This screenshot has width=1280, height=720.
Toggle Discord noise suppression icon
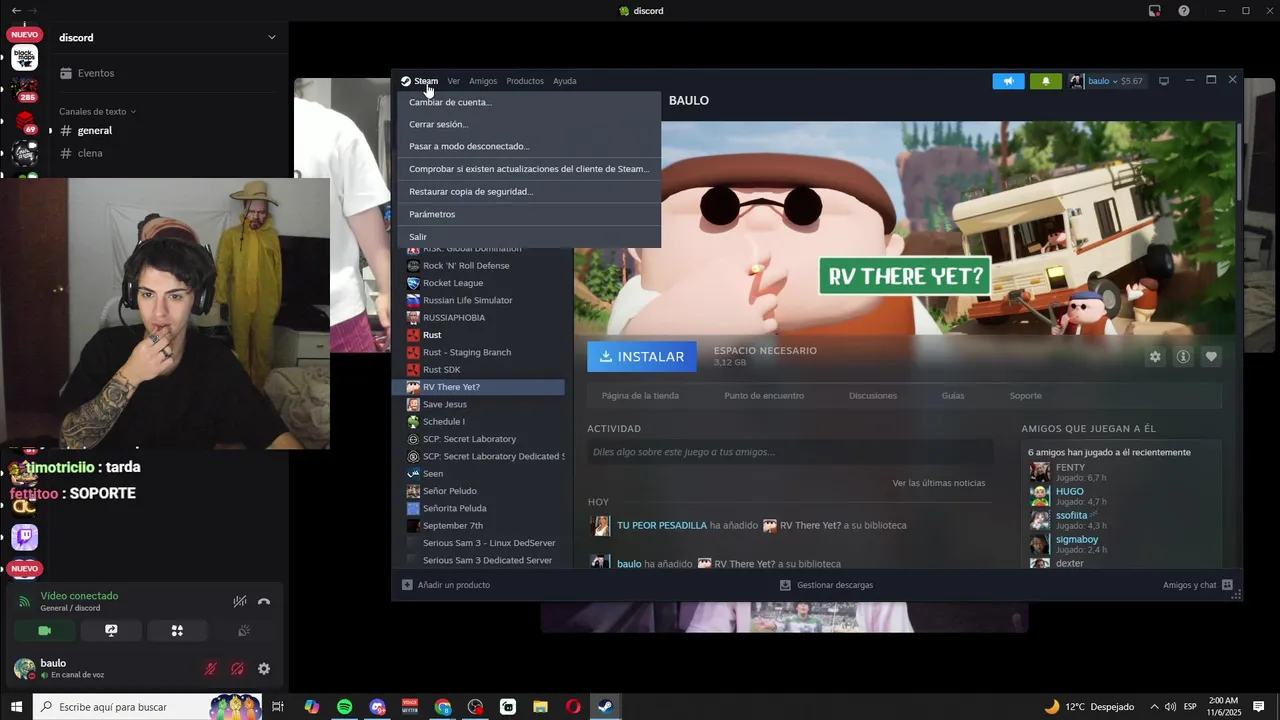coord(240,602)
